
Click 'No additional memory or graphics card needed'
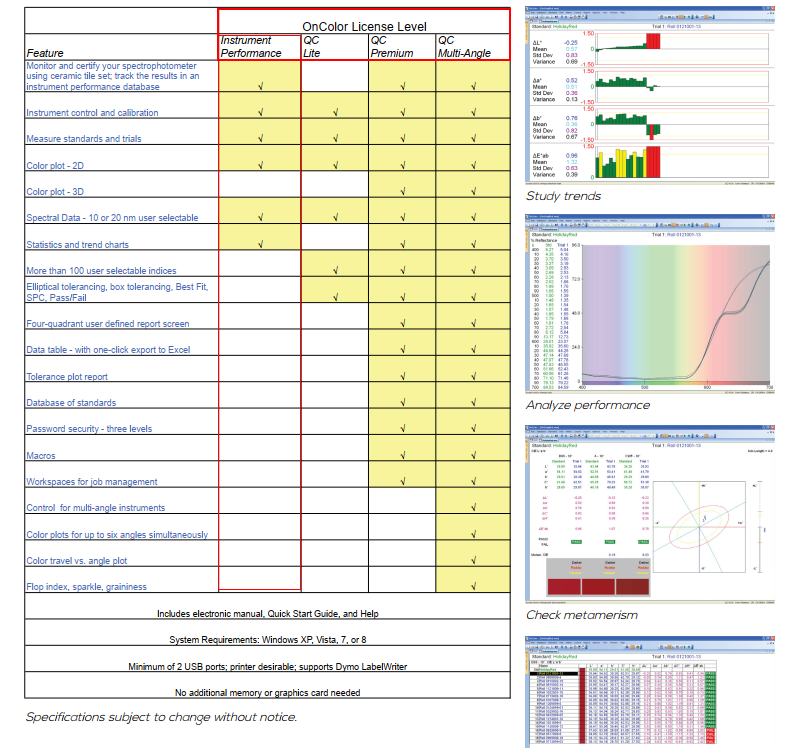click(x=267, y=693)
